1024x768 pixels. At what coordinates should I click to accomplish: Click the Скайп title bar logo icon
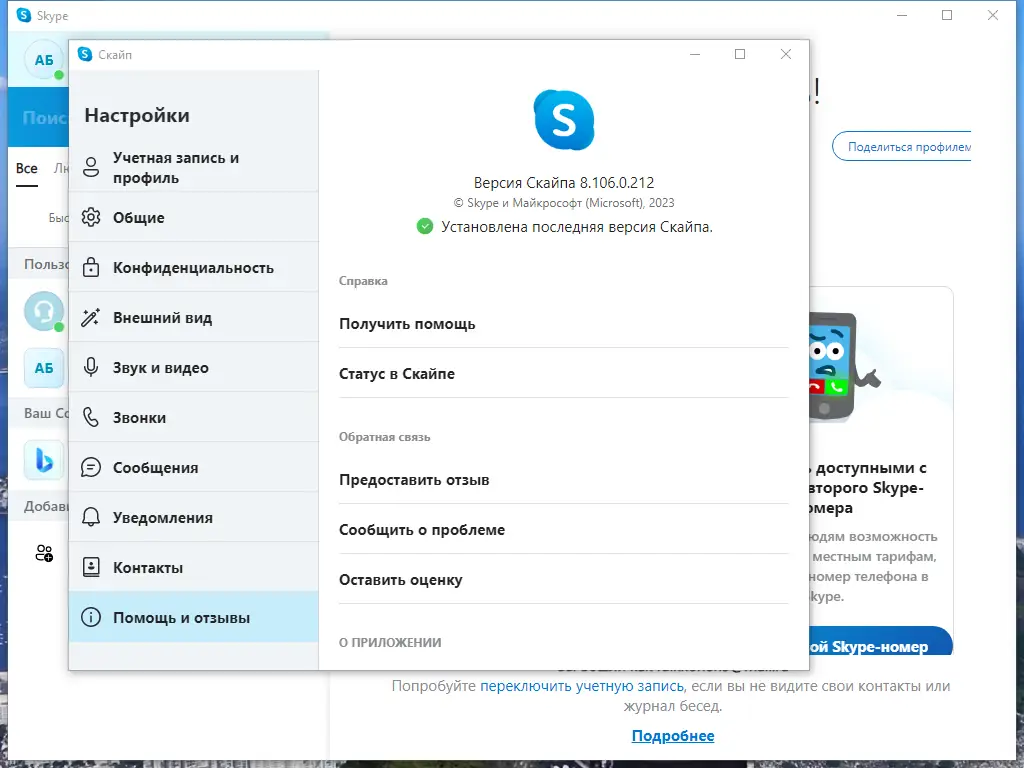click(x=85, y=54)
